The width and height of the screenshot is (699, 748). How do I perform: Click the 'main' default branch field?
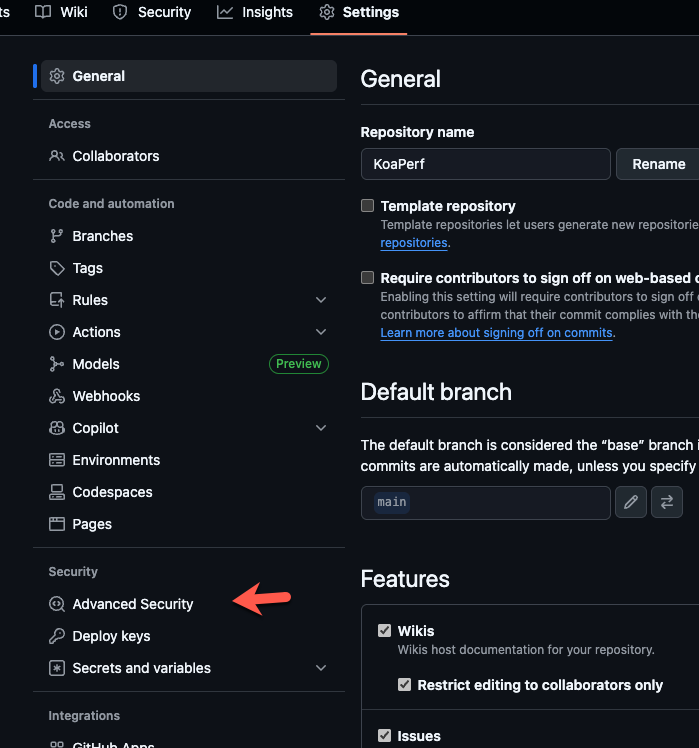[x=486, y=503]
